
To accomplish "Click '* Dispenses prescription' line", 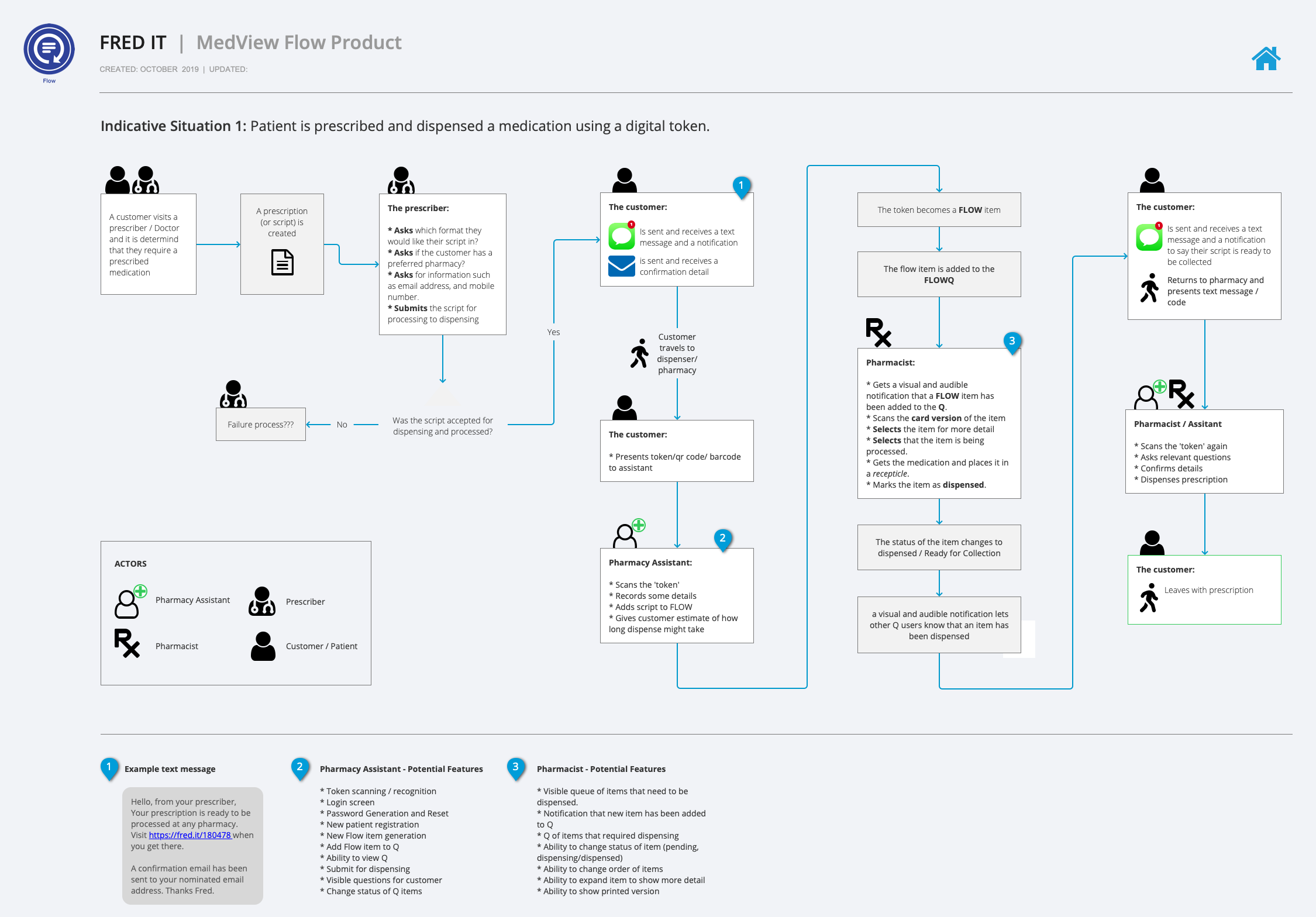I will pyautogui.click(x=1181, y=480).
